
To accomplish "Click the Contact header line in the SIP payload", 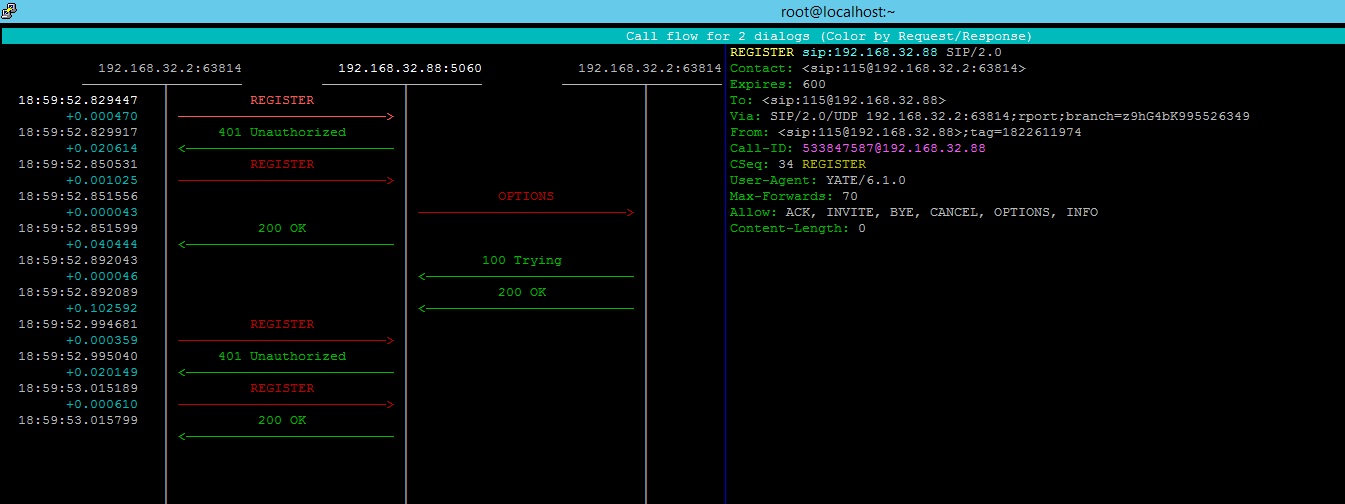I will pos(877,68).
